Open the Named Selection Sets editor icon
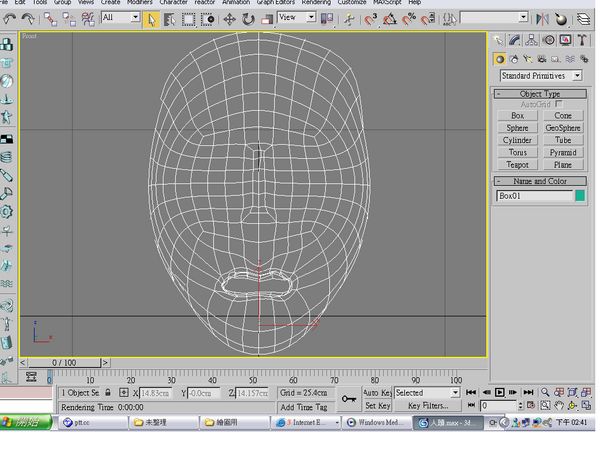The height and width of the screenshot is (450, 600). click(x=450, y=19)
